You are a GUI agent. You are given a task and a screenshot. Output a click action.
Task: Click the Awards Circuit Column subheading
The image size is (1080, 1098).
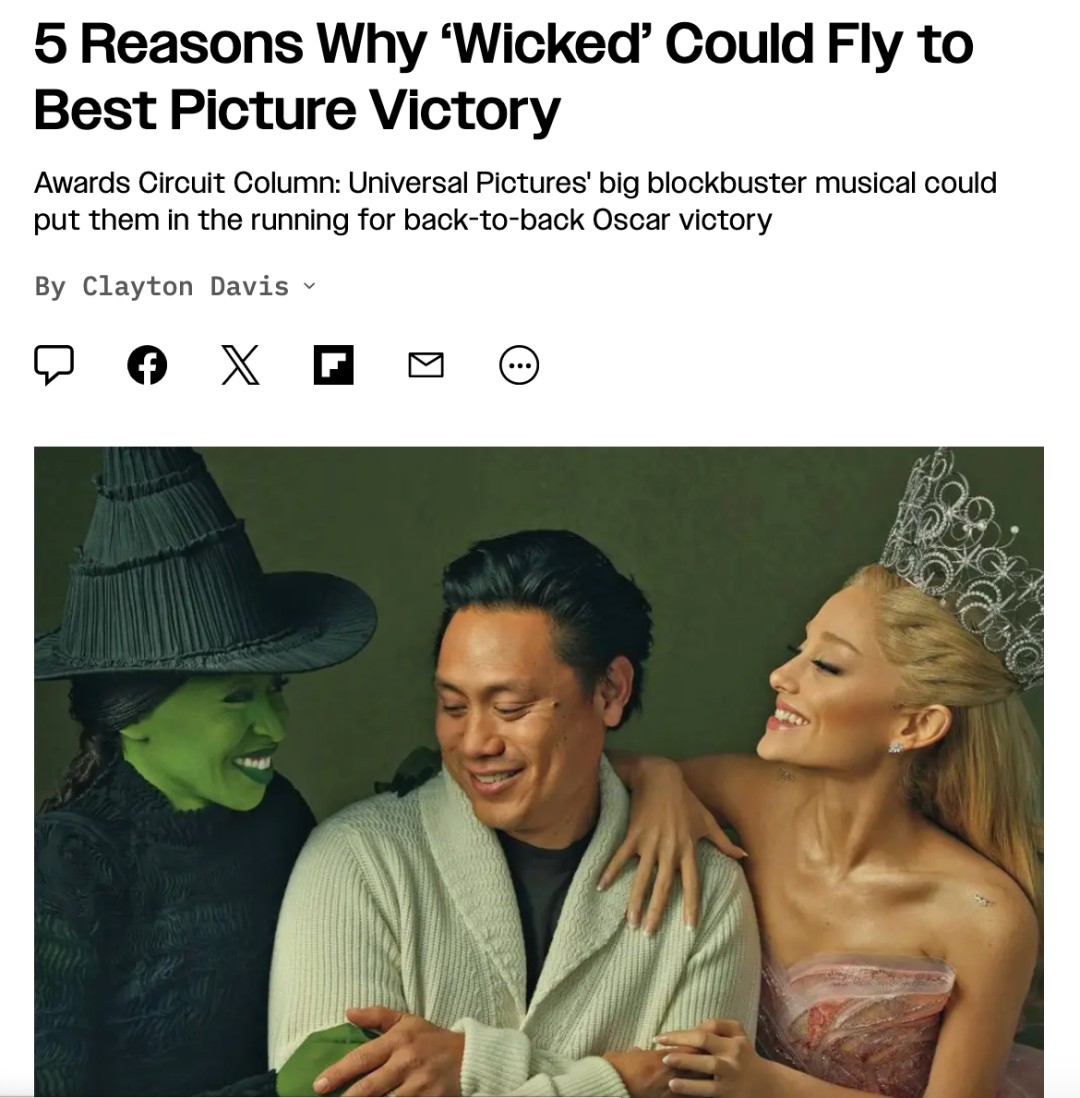515,183
